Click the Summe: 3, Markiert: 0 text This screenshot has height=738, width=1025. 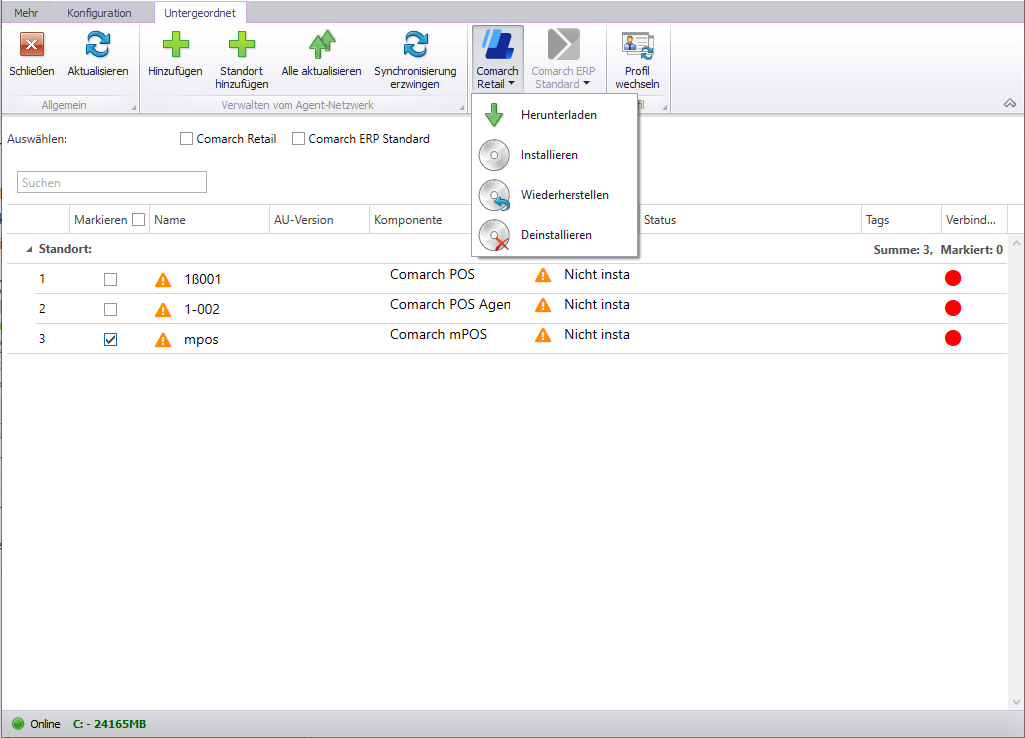(938, 250)
